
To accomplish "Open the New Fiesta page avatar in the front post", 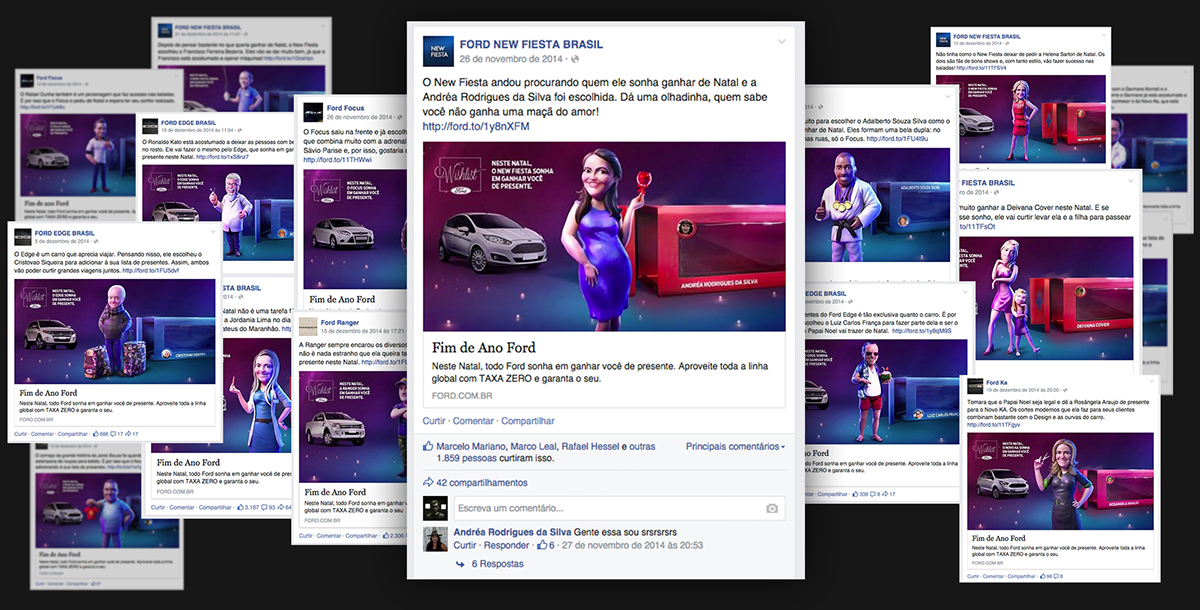I will click(437, 51).
